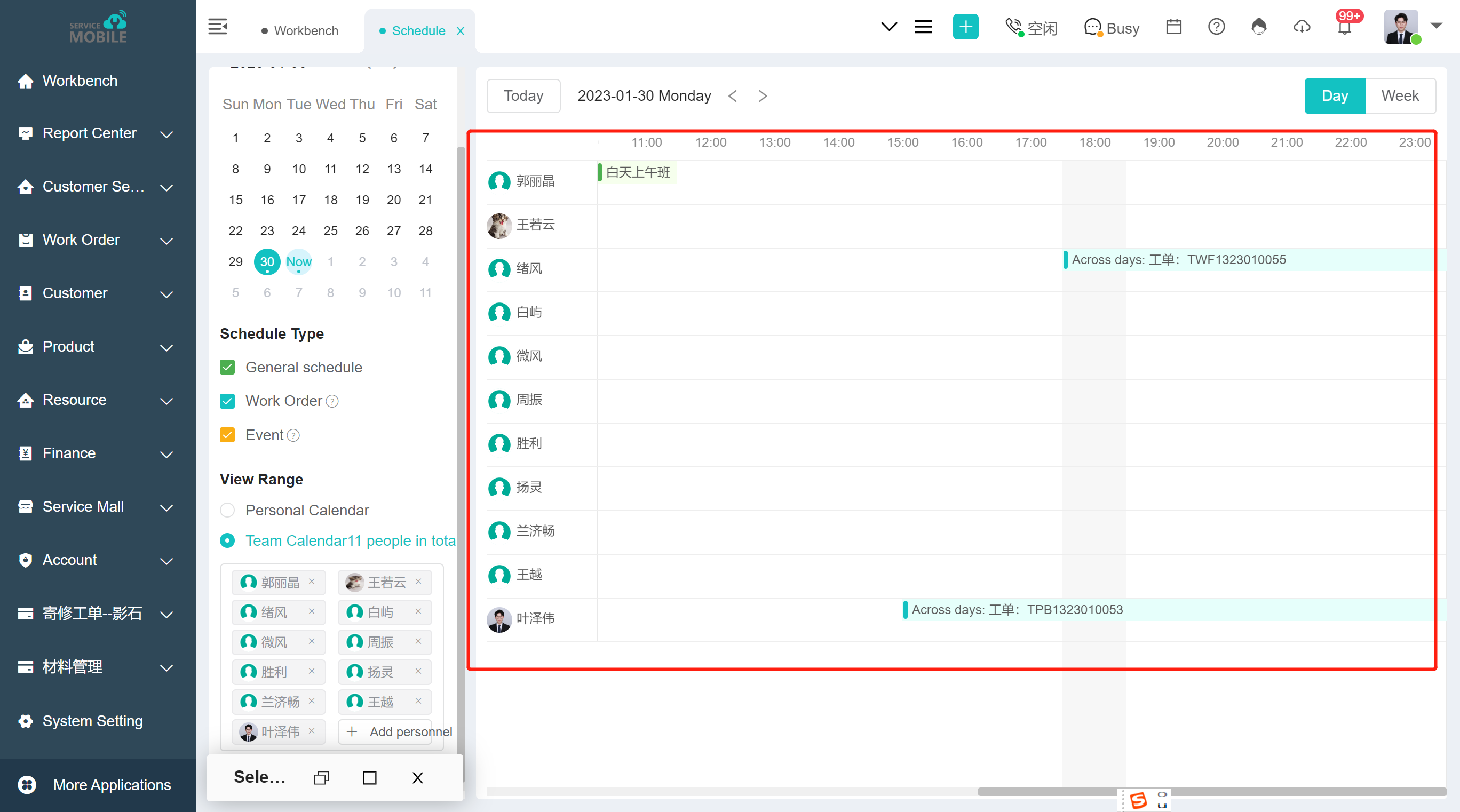Open the 白天上午班 shift event
1460x812 pixels.
637,172
